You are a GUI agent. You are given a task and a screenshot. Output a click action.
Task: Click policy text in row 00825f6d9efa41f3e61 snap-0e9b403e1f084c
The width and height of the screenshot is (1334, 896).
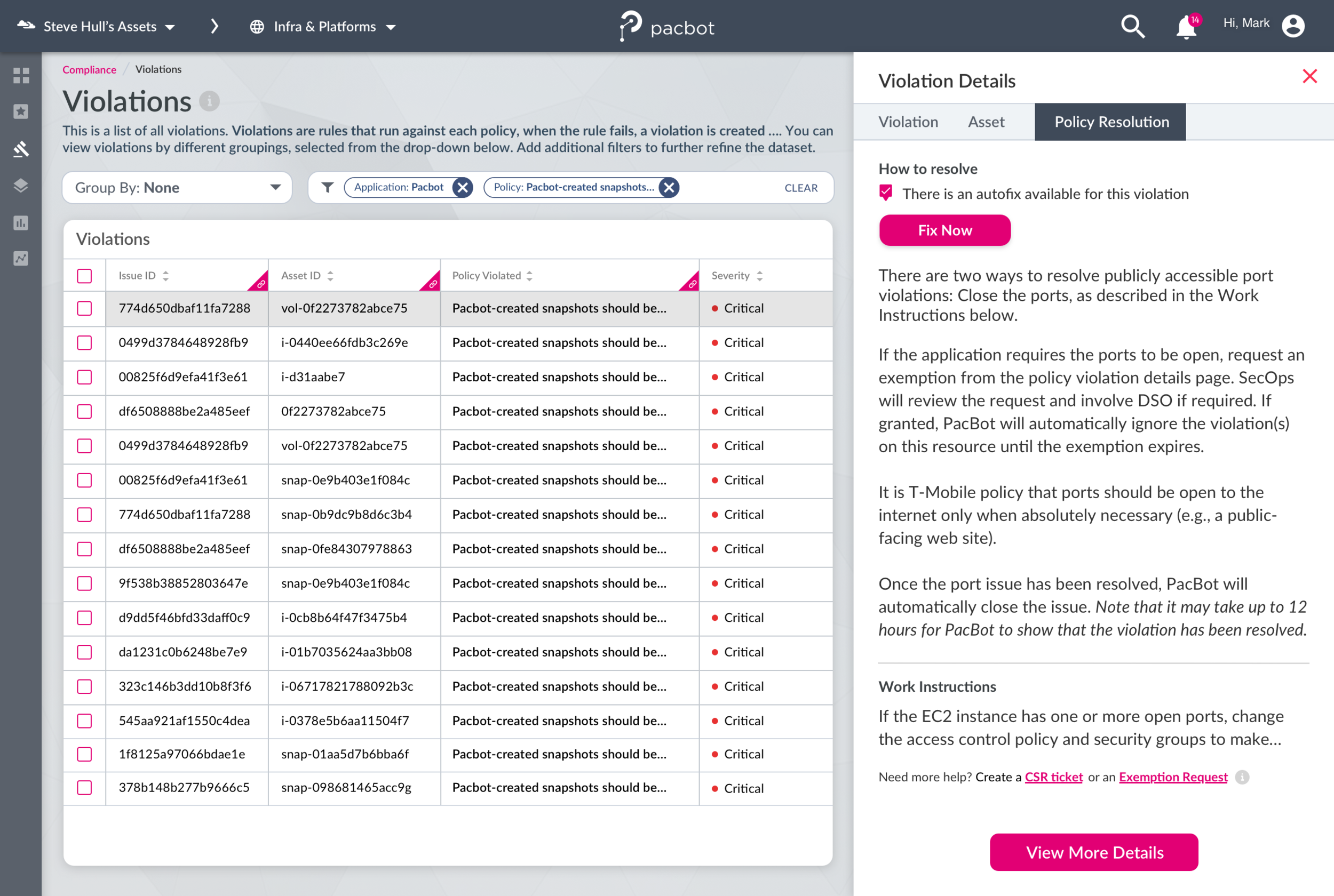click(x=559, y=481)
